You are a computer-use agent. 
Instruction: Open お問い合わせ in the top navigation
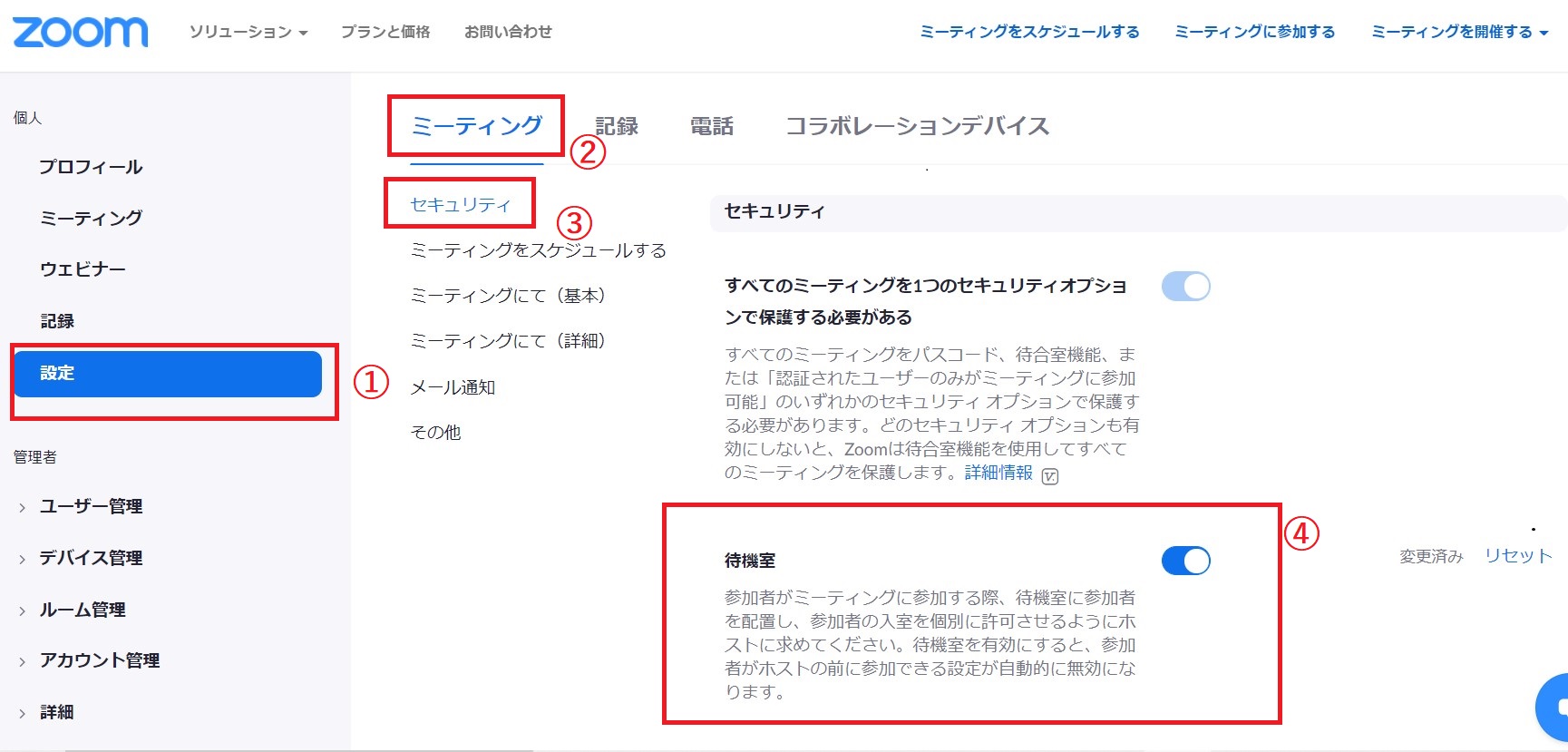pyautogui.click(x=508, y=32)
